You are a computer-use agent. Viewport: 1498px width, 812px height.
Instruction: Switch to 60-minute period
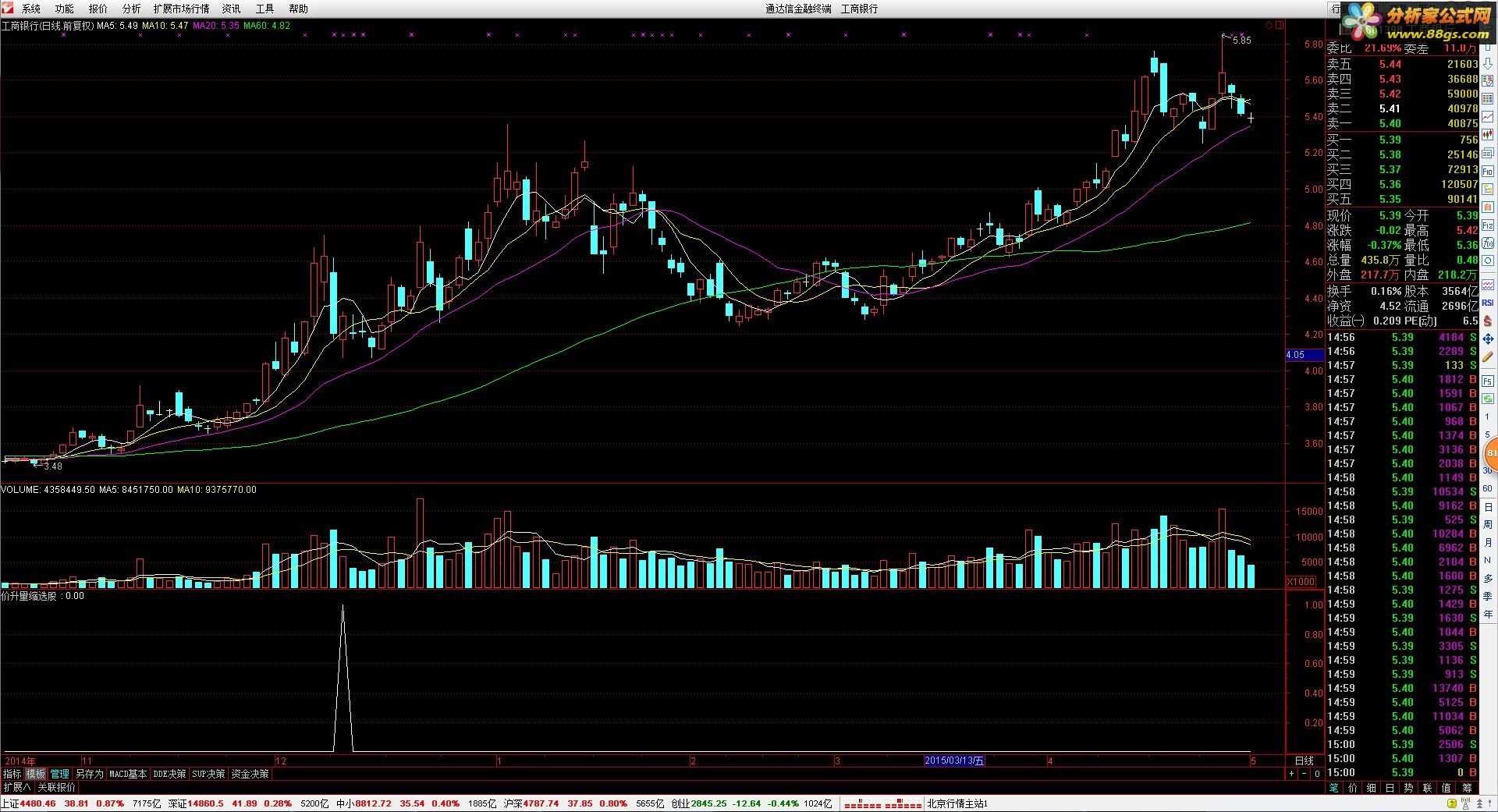pos(1487,488)
